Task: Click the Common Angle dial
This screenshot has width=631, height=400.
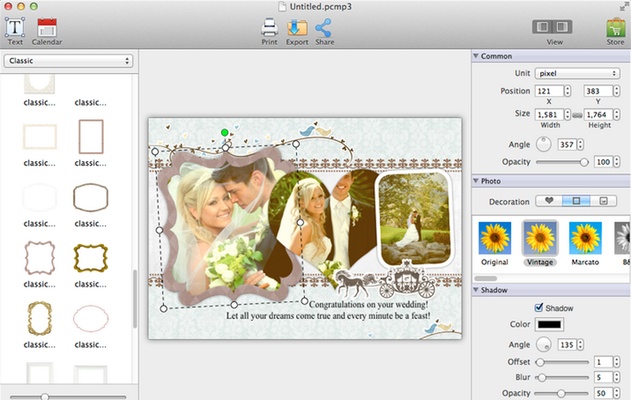Action: 544,144
